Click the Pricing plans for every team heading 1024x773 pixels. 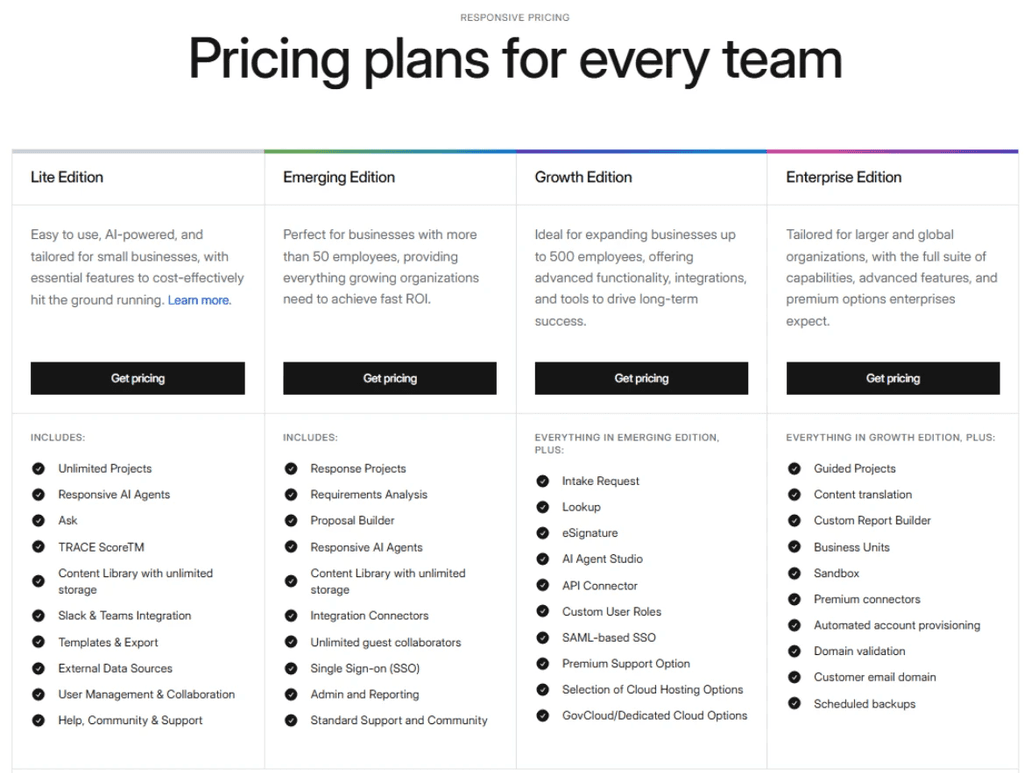[x=514, y=60]
